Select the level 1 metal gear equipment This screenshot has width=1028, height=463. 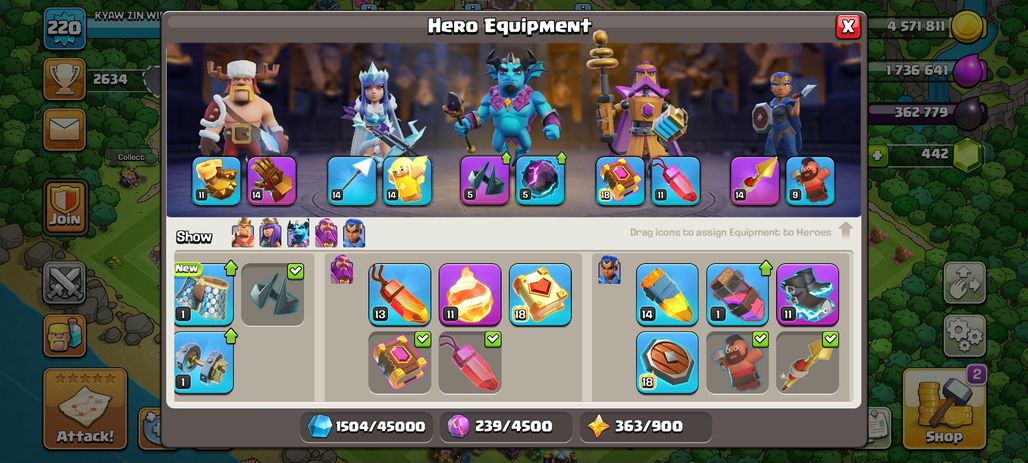[203, 362]
